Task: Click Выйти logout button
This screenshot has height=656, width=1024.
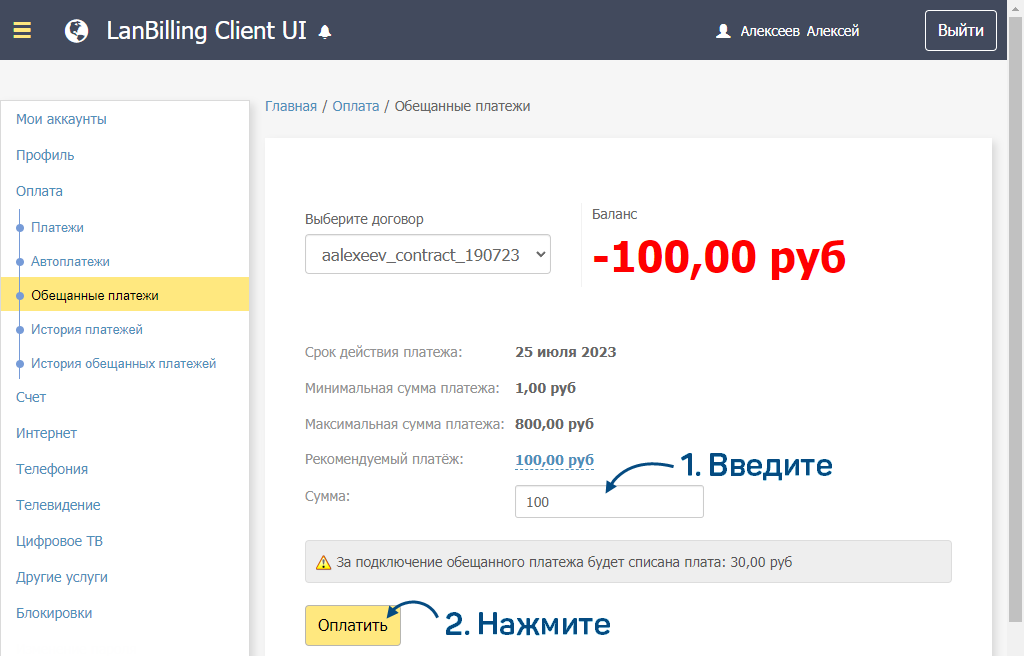Action: (x=960, y=30)
